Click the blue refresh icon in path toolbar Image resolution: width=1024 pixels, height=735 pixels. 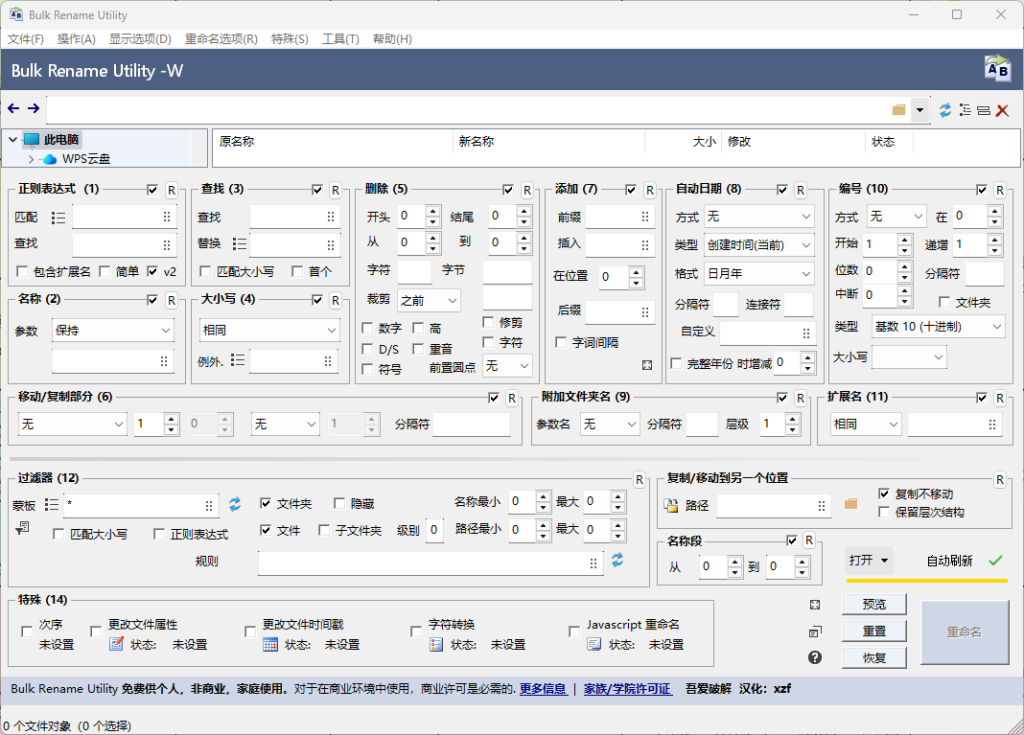(945, 110)
